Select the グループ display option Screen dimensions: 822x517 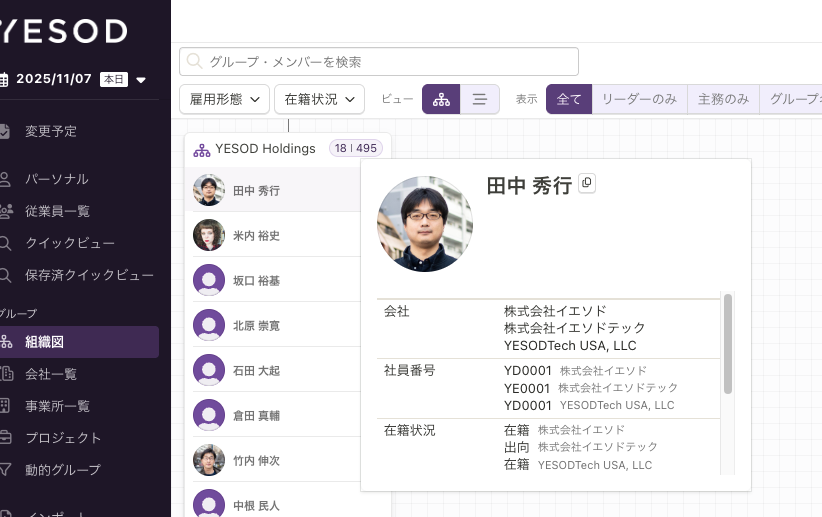(x=791, y=99)
